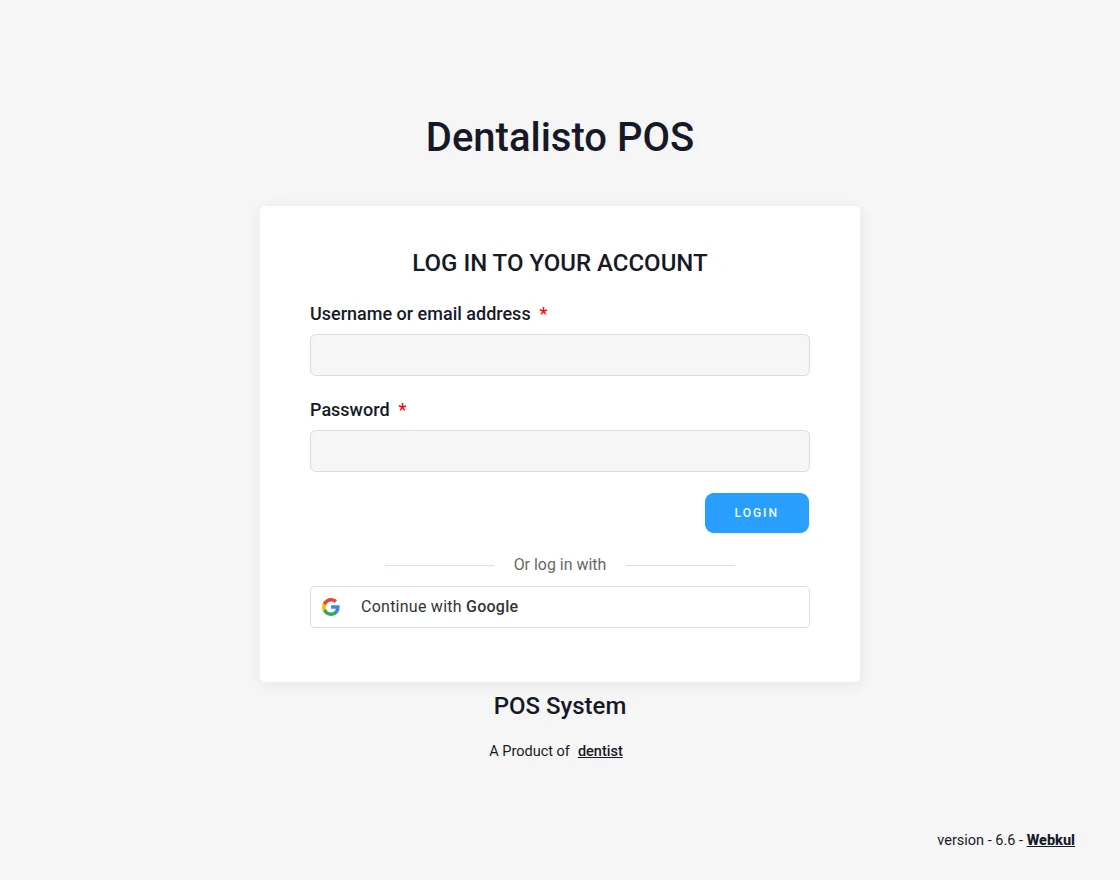Select the red asterisk beside Password label

coord(402,409)
